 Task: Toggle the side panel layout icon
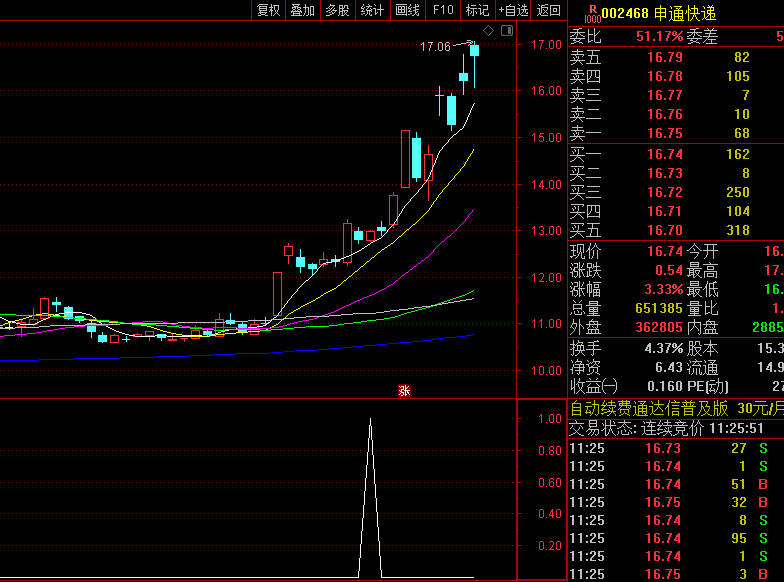[x=506, y=30]
